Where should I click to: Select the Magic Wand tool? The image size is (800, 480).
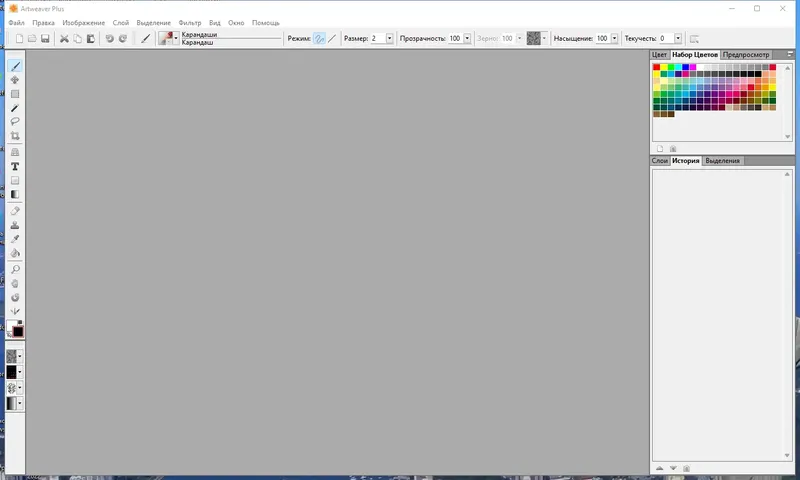[x=15, y=108]
